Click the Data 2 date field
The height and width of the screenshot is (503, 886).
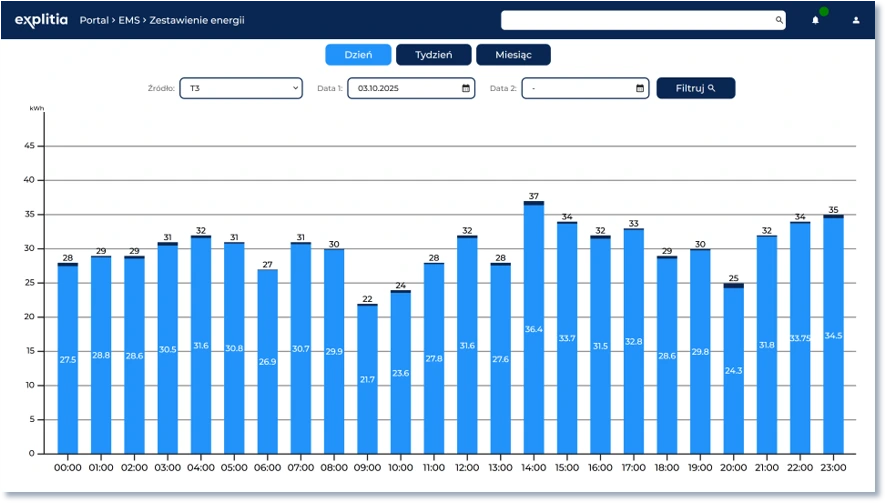tap(576, 88)
